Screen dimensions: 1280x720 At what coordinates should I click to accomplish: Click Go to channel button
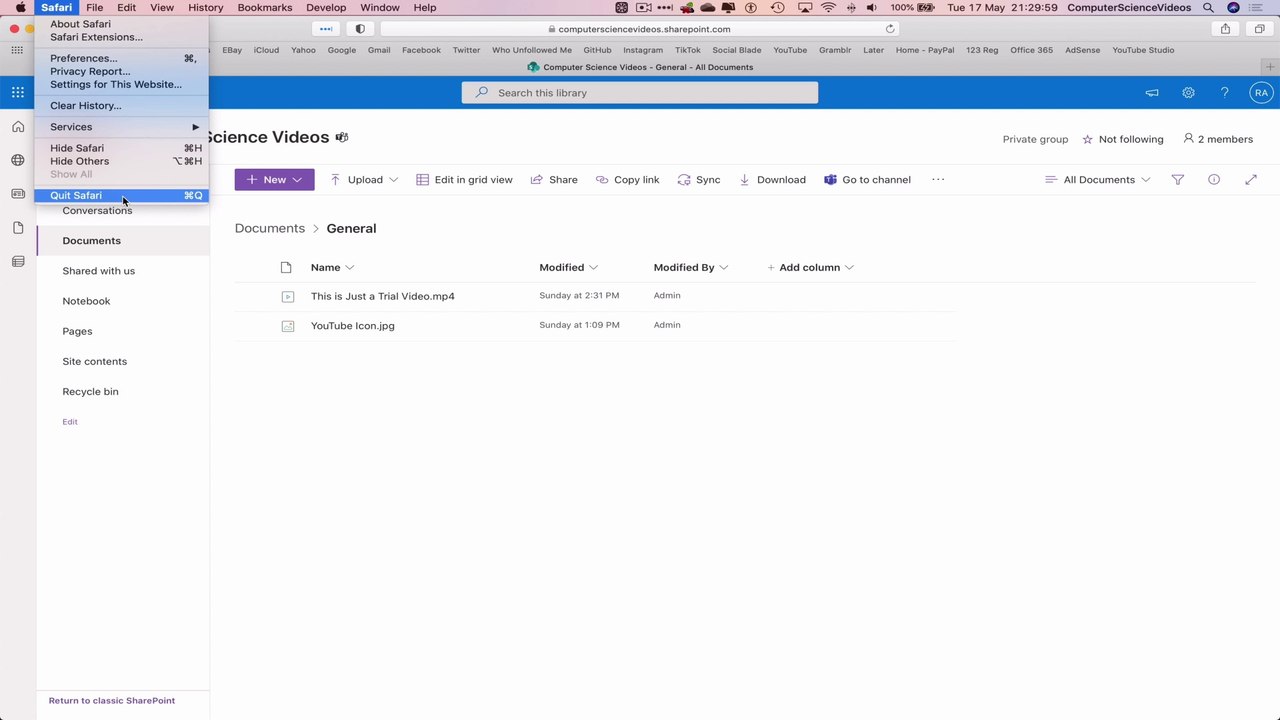[867, 180]
